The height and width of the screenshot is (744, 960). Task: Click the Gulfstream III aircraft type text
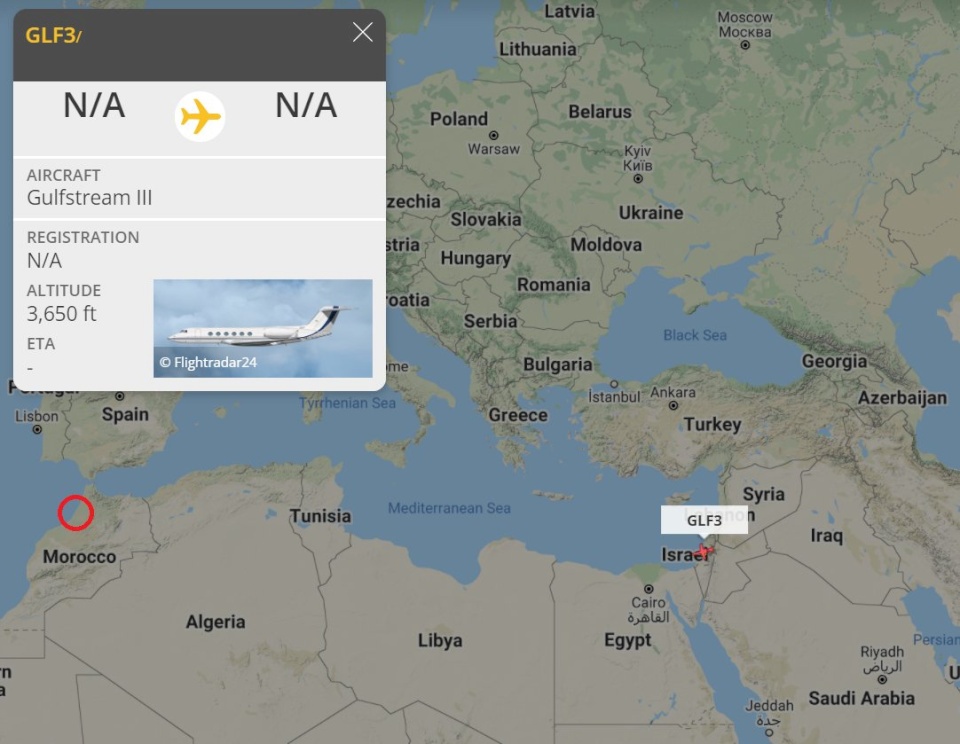click(90, 197)
